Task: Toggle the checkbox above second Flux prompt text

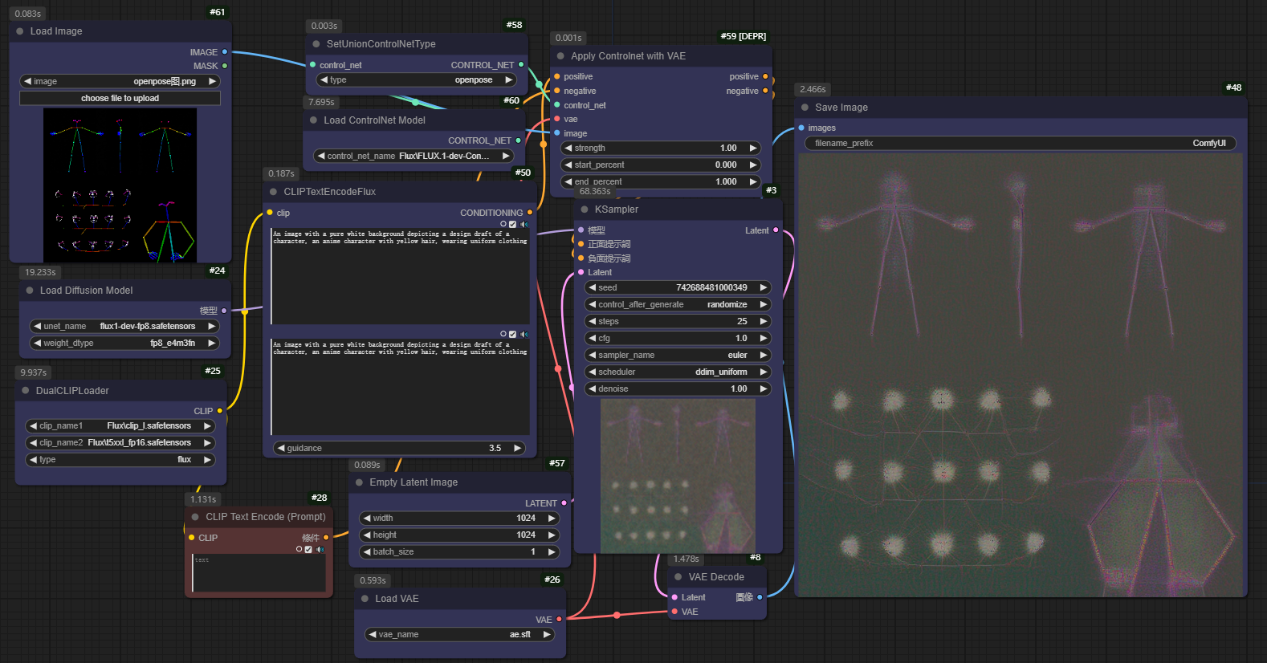Action: (513, 334)
